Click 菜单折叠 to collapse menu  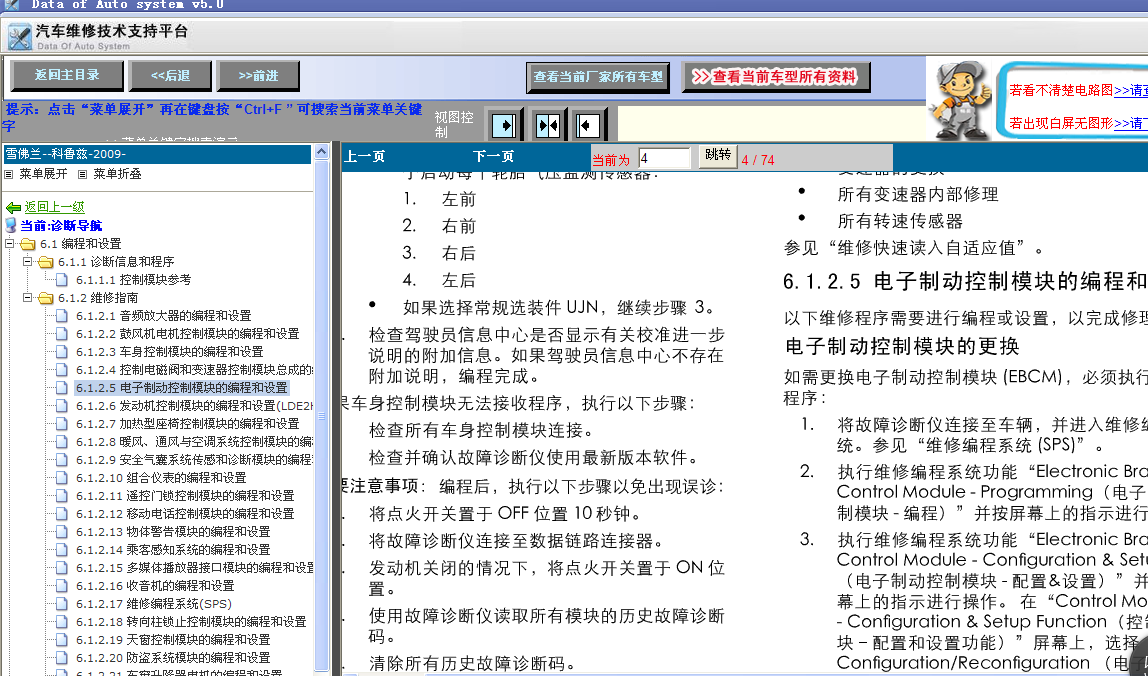pyautogui.click(x=117, y=174)
